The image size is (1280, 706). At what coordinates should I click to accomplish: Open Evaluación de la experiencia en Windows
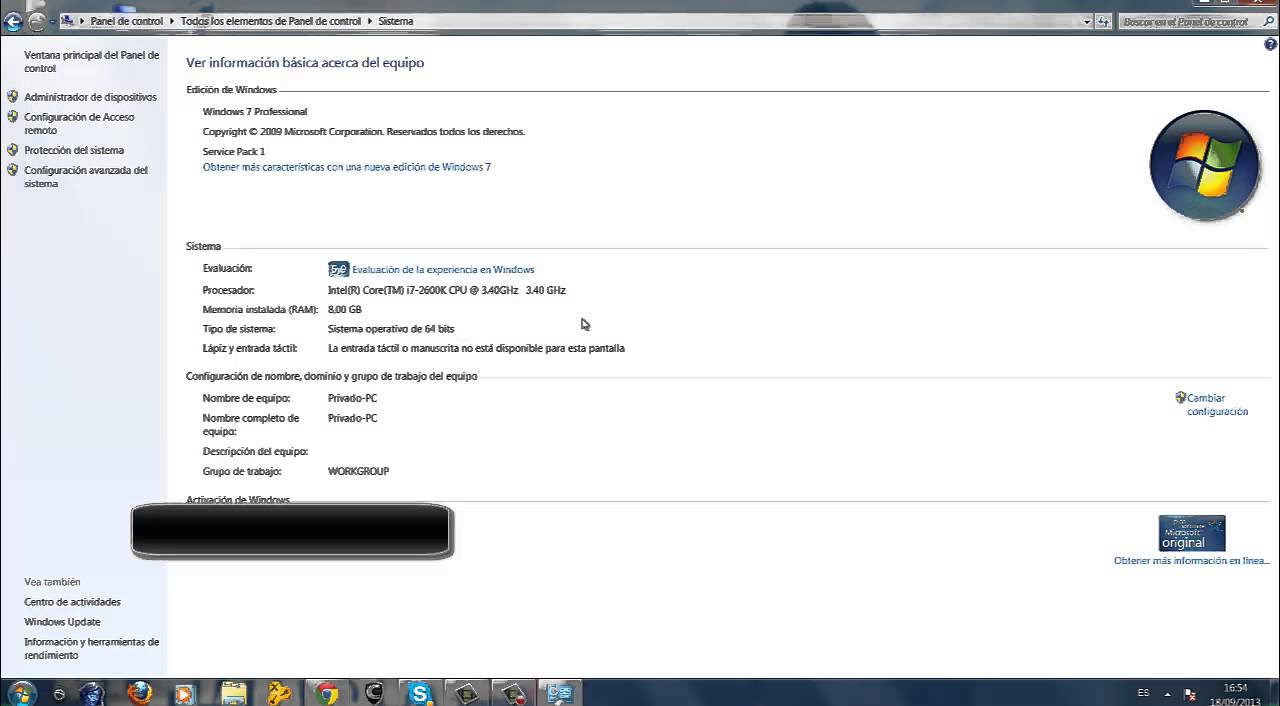coord(443,269)
